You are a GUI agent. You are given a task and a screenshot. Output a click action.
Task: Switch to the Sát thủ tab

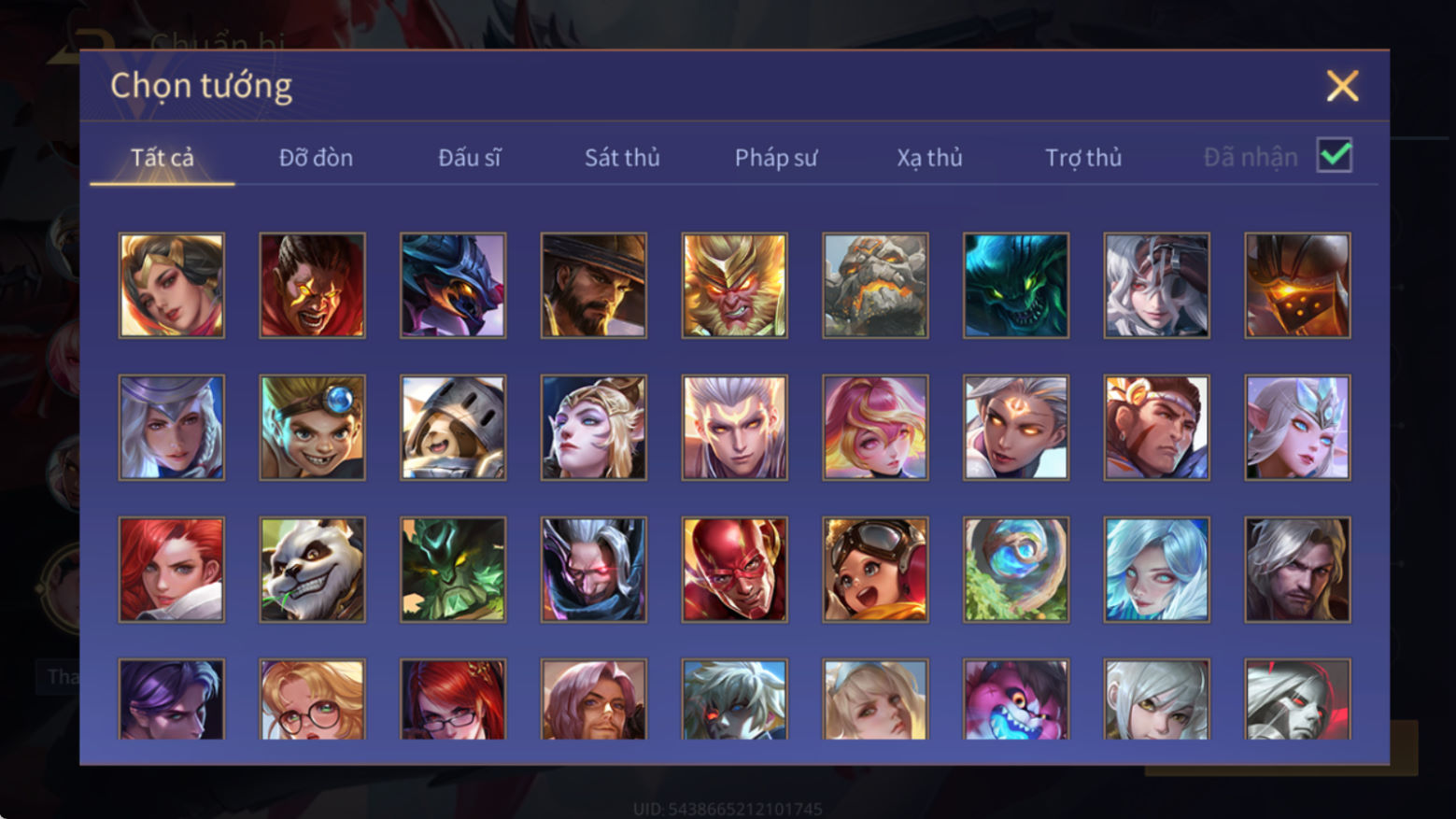[x=622, y=158]
